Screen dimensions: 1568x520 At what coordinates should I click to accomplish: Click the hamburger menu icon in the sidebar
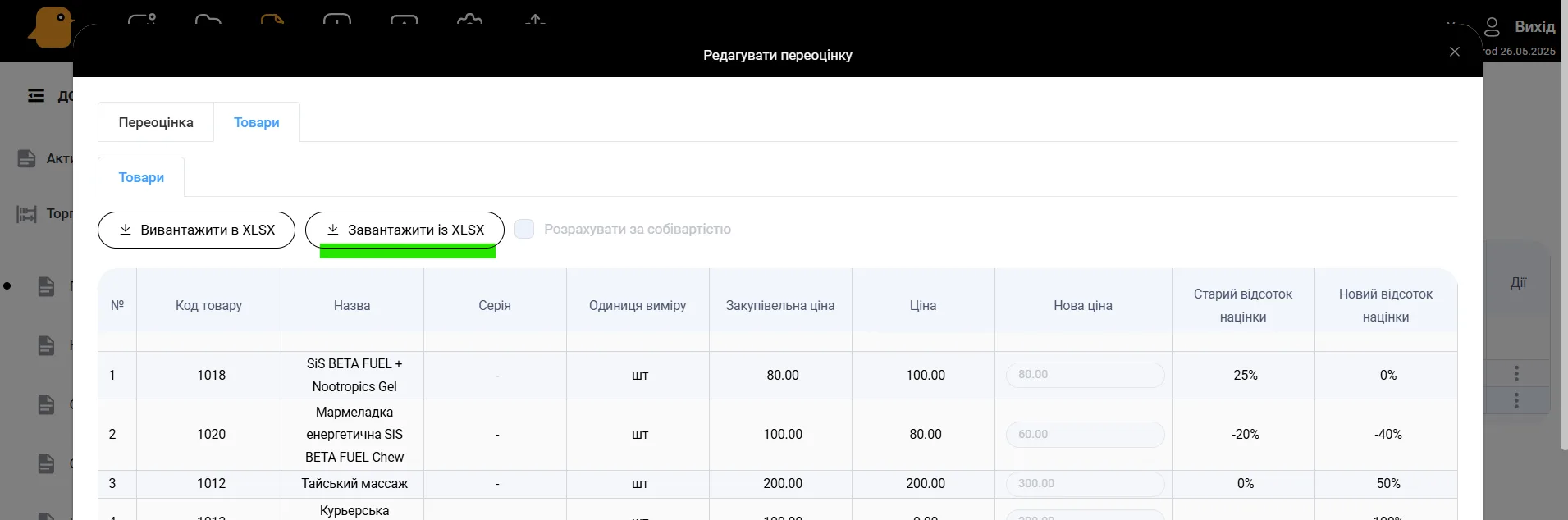point(36,96)
